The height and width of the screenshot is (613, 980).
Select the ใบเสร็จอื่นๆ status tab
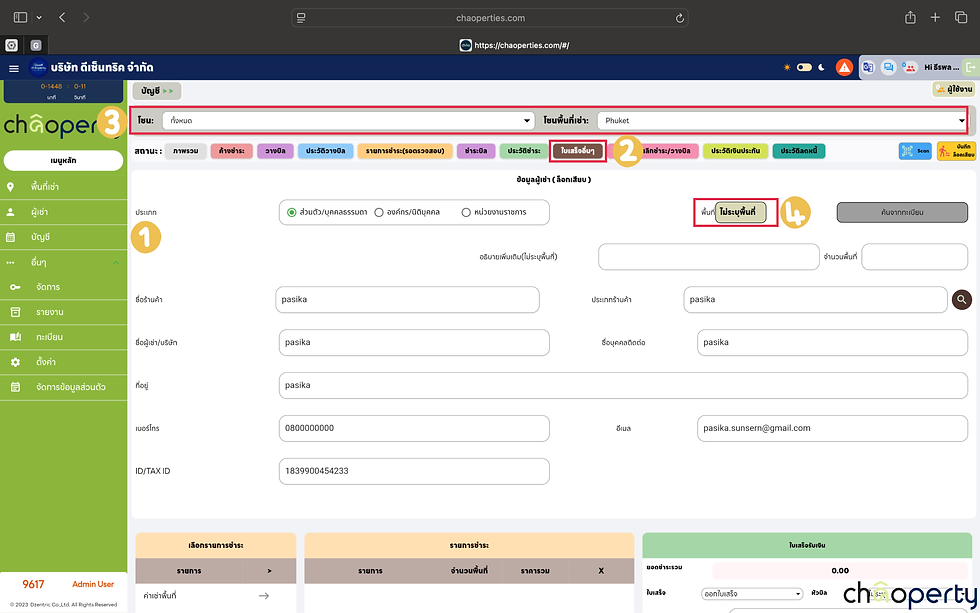click(578, 151)
